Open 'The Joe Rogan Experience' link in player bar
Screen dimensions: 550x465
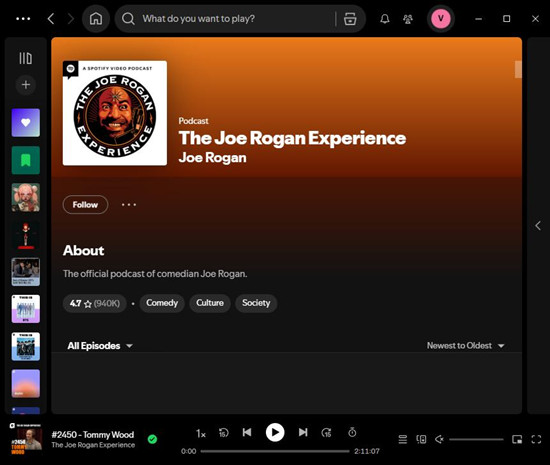click(93, 445)
